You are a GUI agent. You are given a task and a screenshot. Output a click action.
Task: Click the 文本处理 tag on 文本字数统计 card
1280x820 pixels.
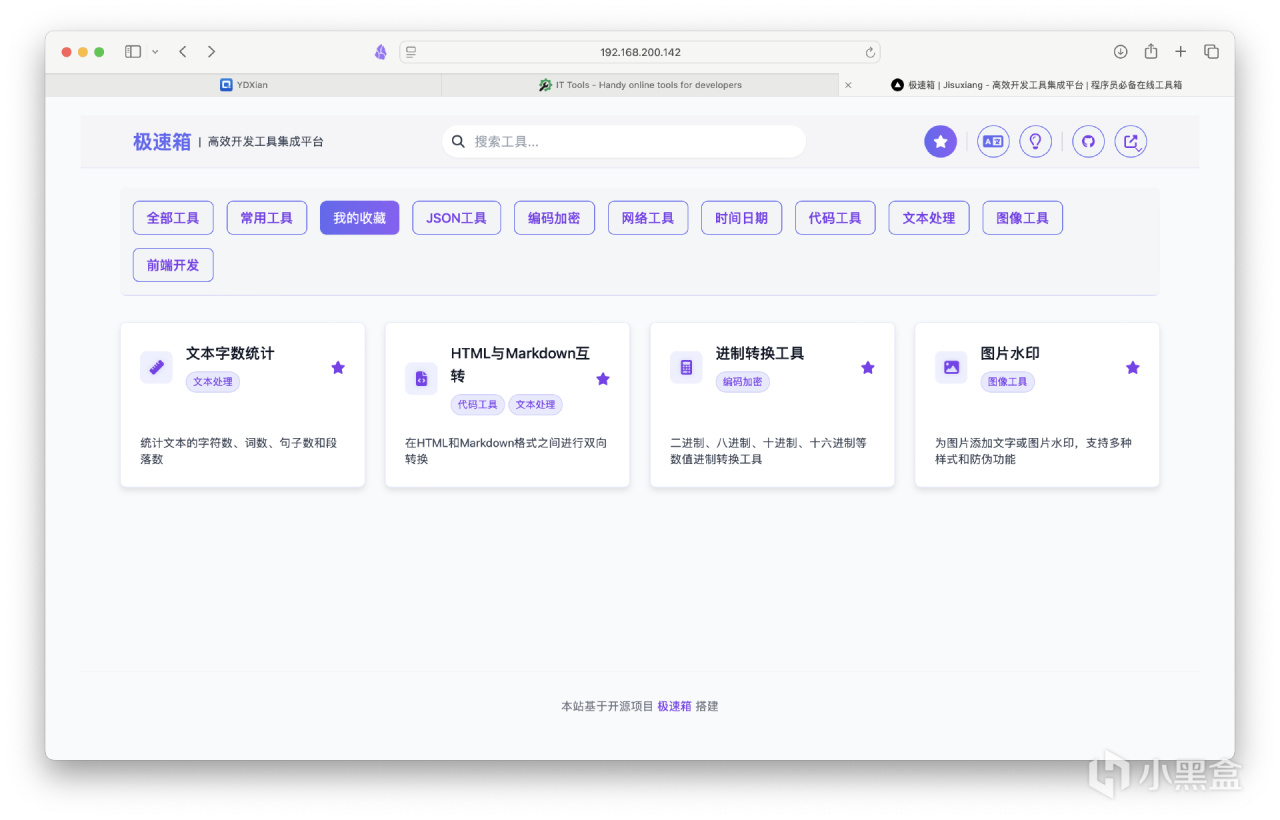[x=213, y=382]
